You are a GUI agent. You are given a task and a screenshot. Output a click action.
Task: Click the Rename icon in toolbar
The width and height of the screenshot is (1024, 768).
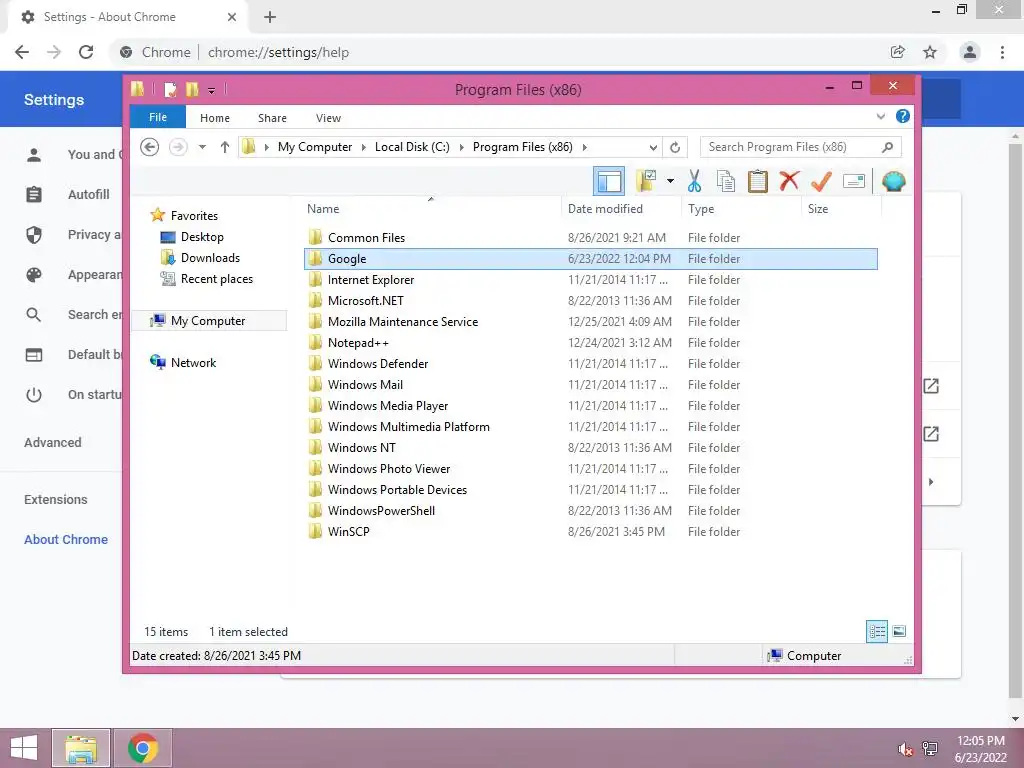click(854, 181)
